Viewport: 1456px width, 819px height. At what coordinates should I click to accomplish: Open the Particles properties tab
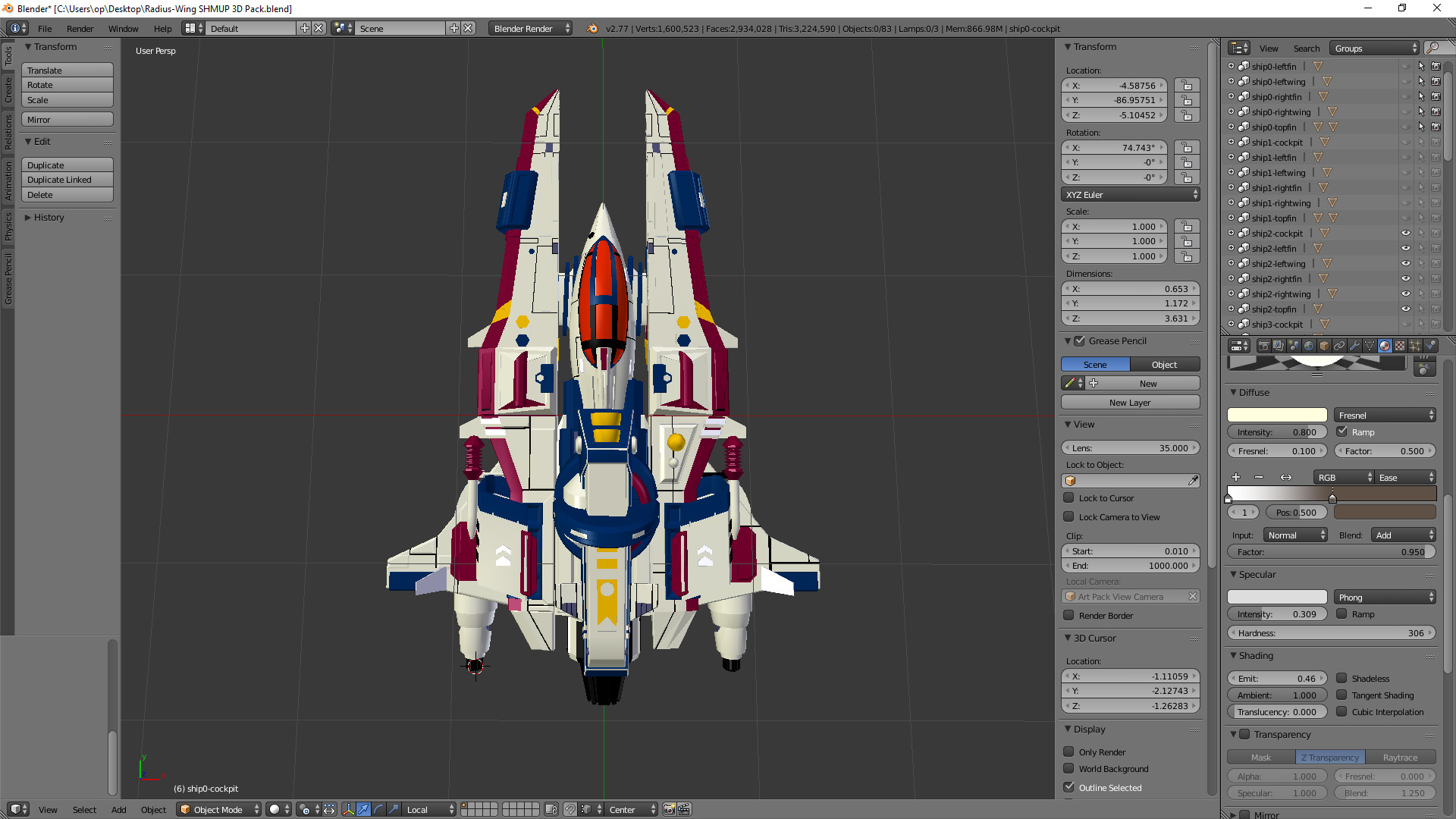coord(1416,347)
